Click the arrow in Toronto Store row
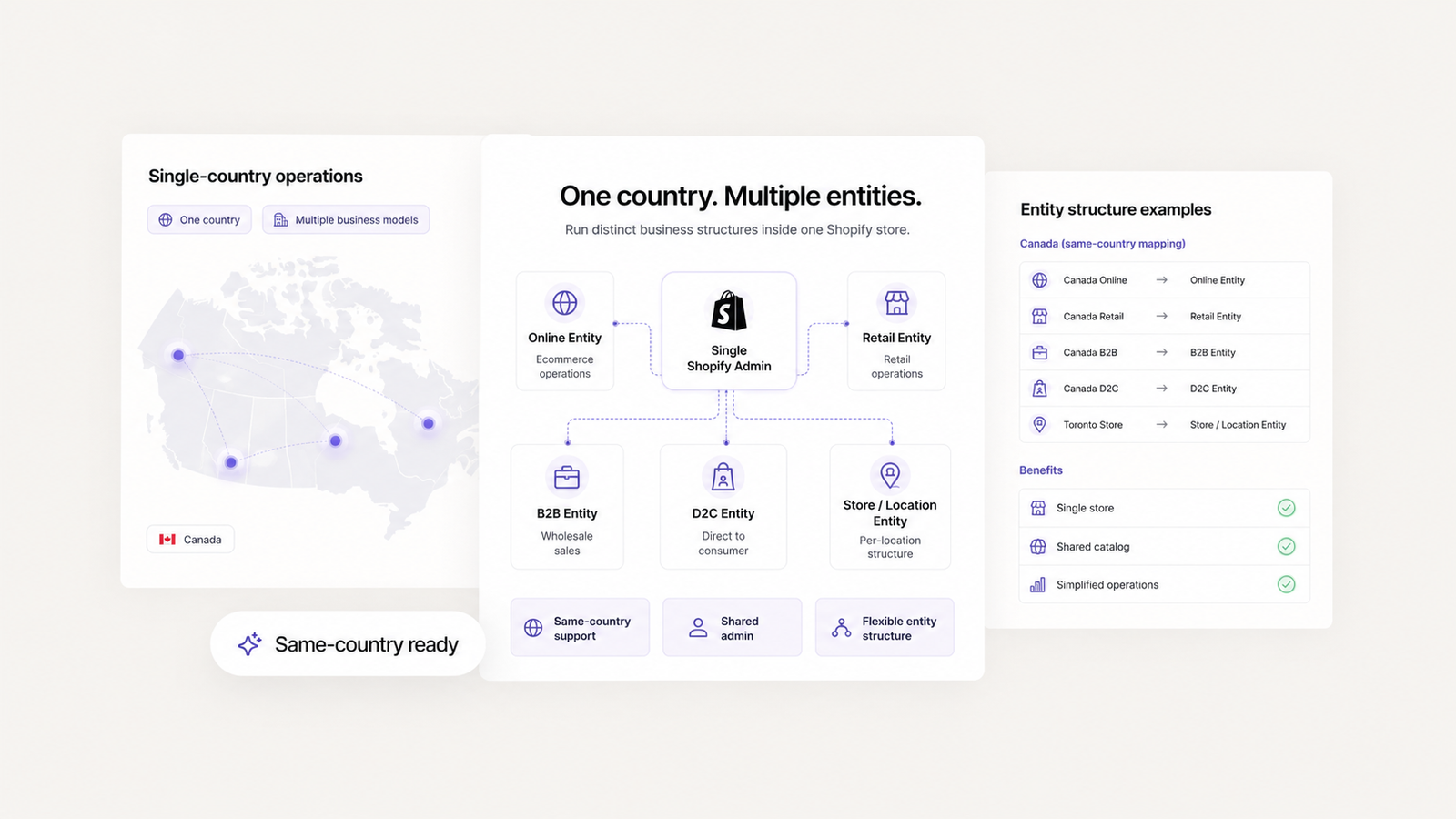The width and height of the screenshot is (1456, 819). pos(1162,424)
